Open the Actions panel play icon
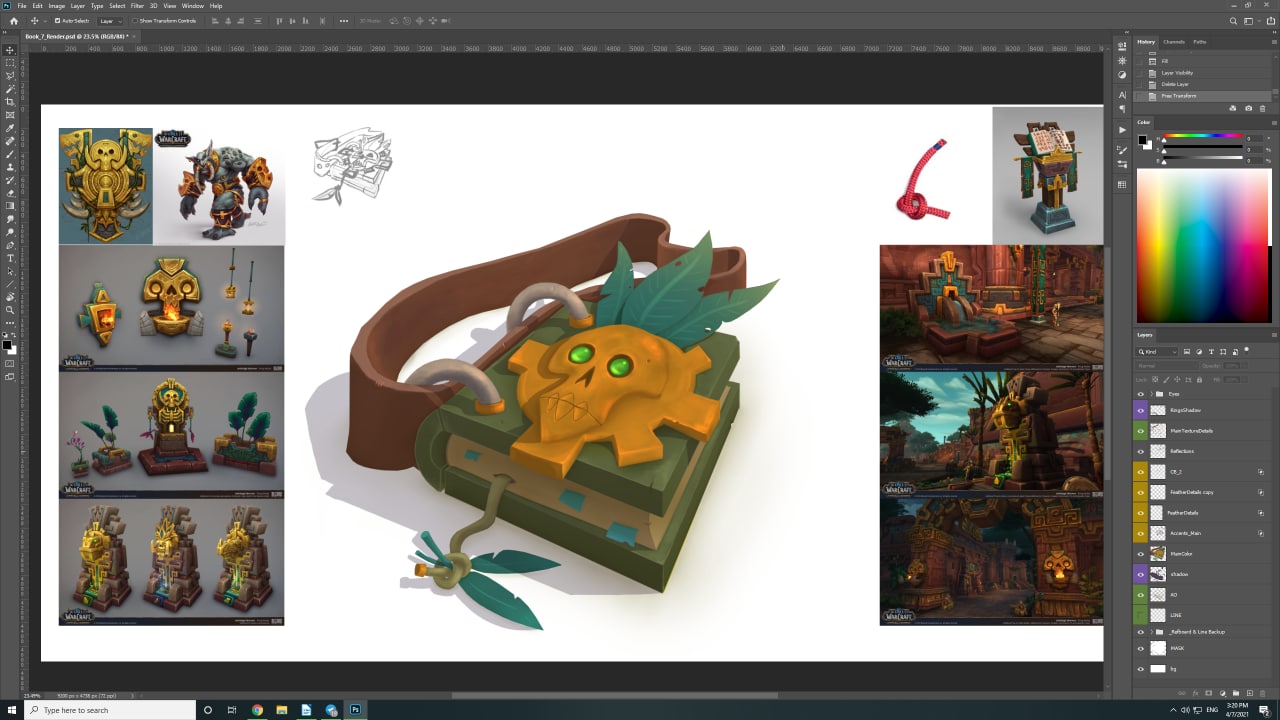Viewport: 1280px width, 720px height. click(1122, 130)
